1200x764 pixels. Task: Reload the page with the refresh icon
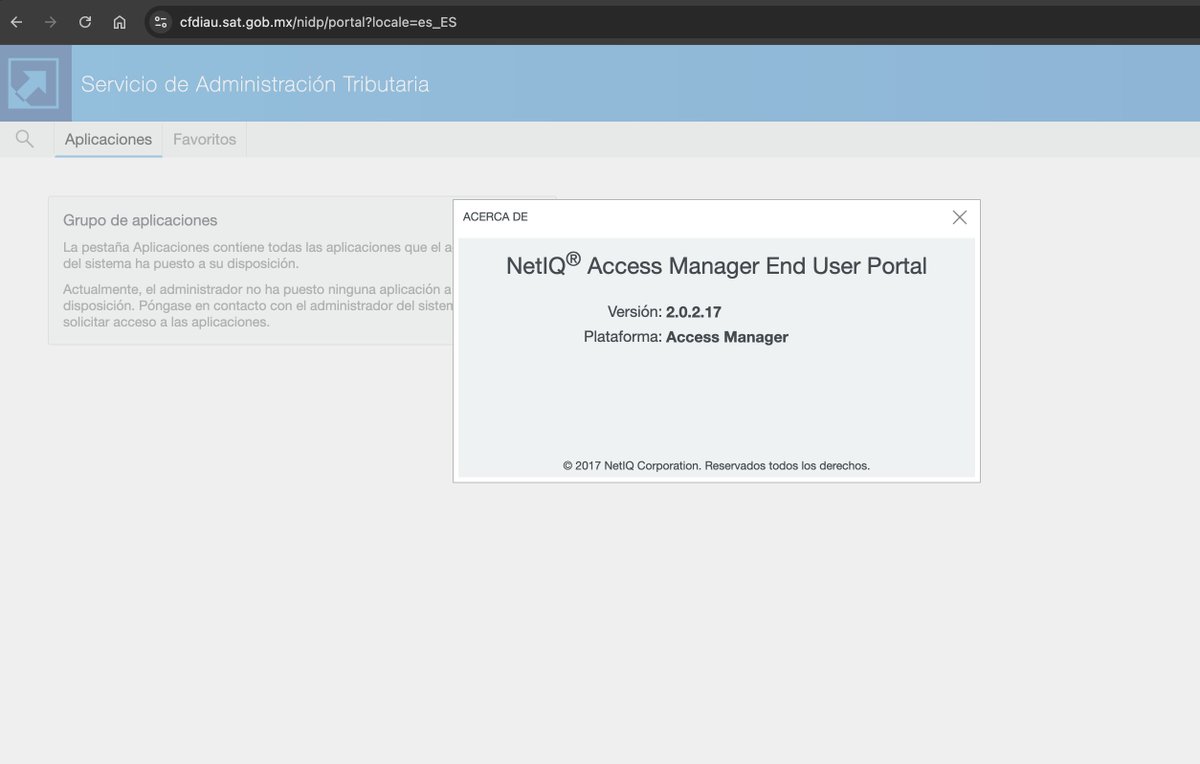pyautogui.click(x=85, y=22)
